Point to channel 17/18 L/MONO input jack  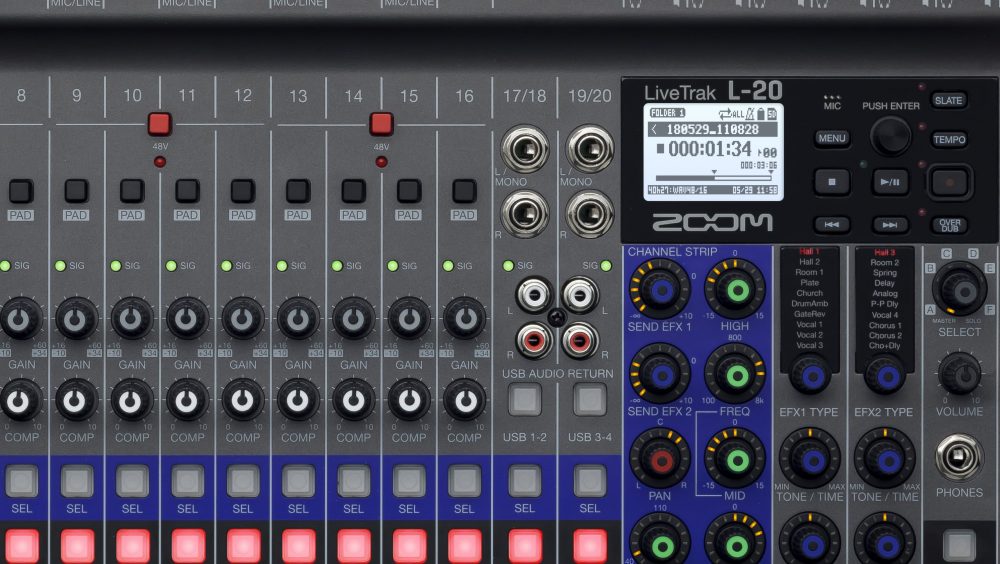pos(525,149)
